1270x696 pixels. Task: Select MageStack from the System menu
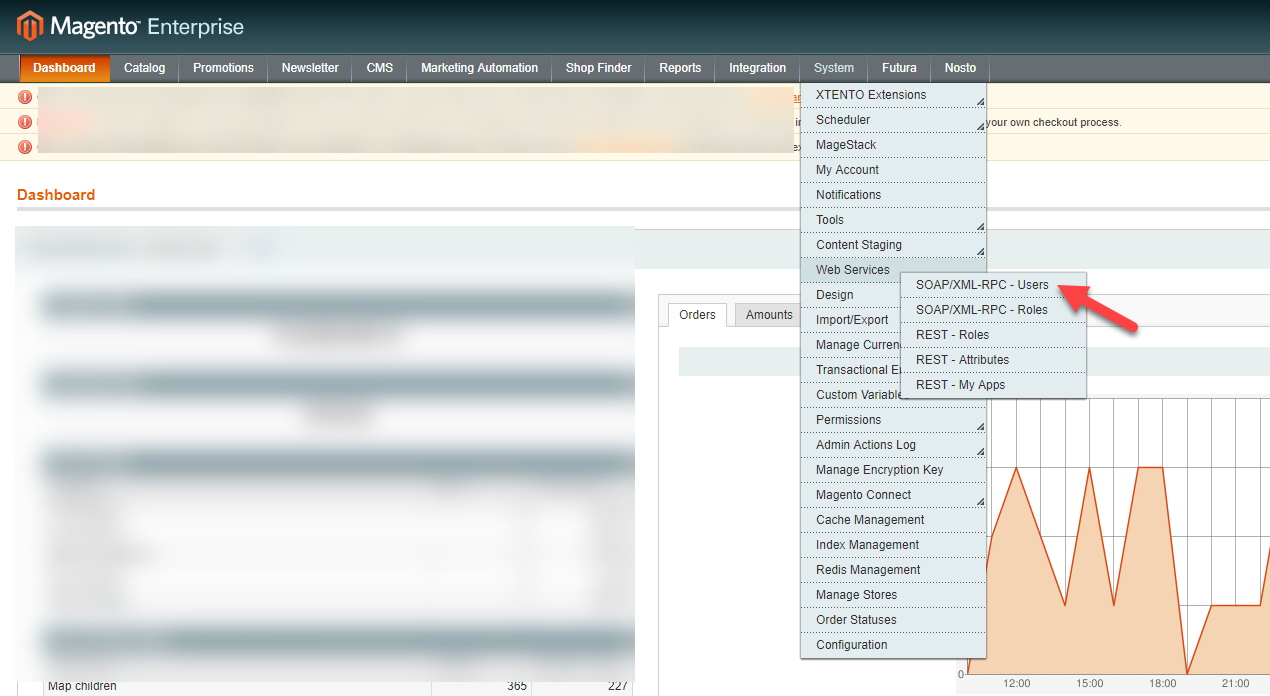[x=894, y=145]
